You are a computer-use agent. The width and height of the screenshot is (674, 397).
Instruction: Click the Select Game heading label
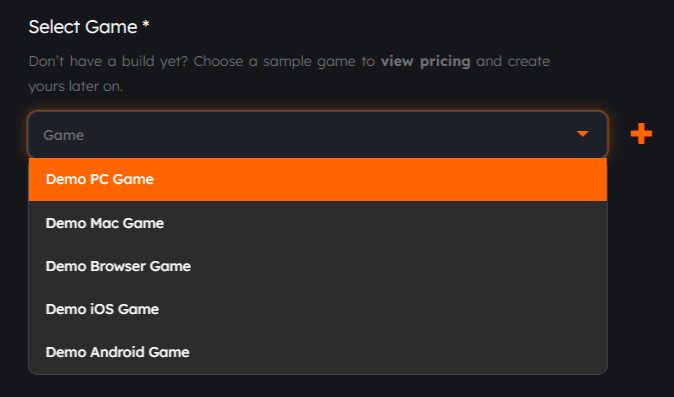[83, 27]
